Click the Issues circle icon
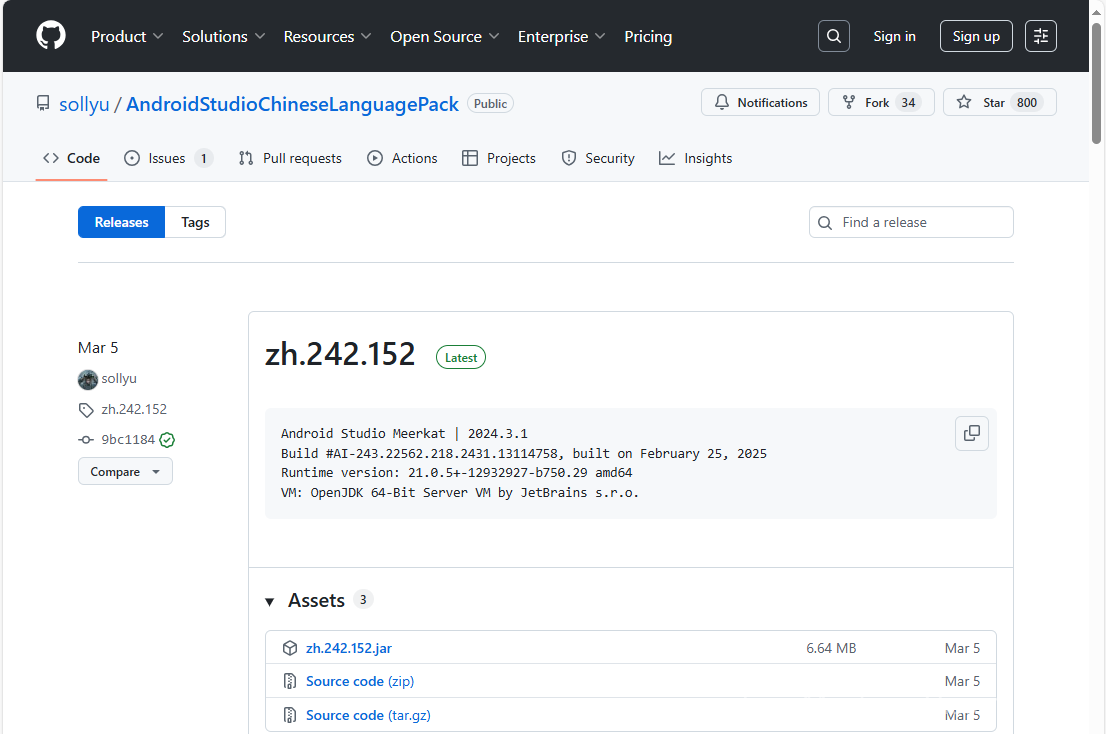The width and height of the screenshot is (1106, 734). click(132, 158)
